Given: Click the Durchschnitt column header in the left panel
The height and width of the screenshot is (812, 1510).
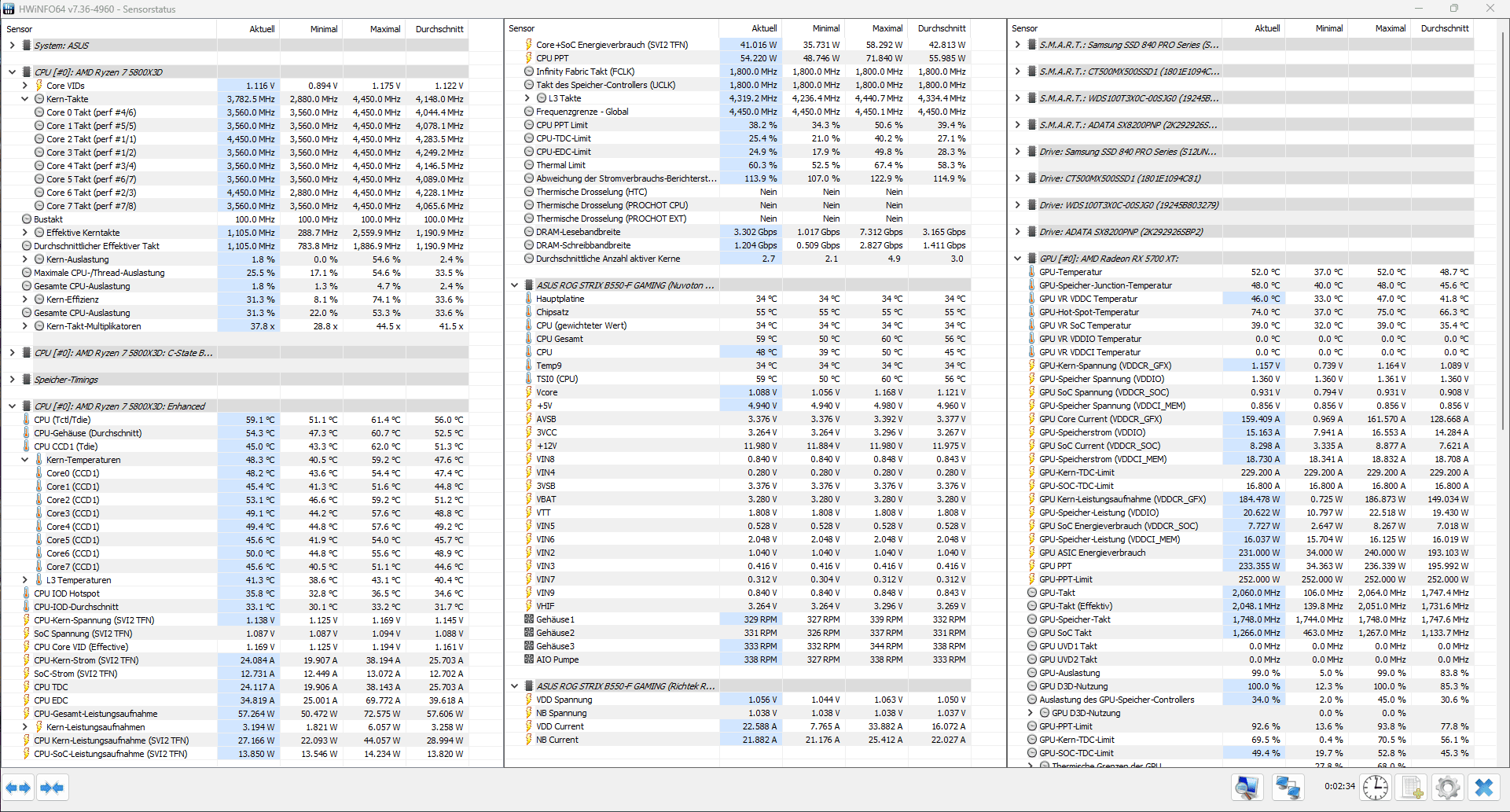Looking at the screenshot, I should point(439,29).
